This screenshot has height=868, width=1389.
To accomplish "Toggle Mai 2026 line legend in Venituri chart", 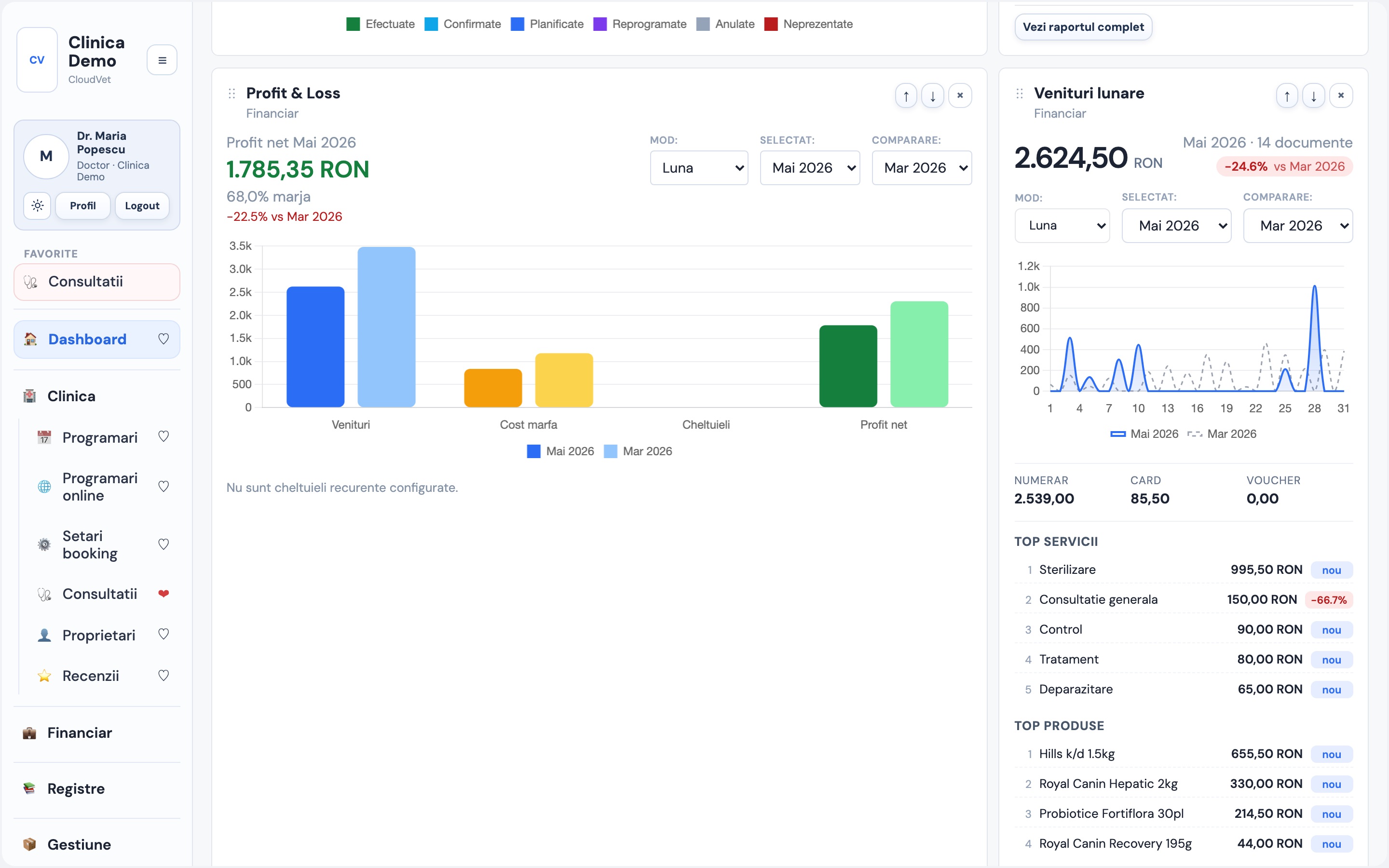I will [x=1144, y=434].
